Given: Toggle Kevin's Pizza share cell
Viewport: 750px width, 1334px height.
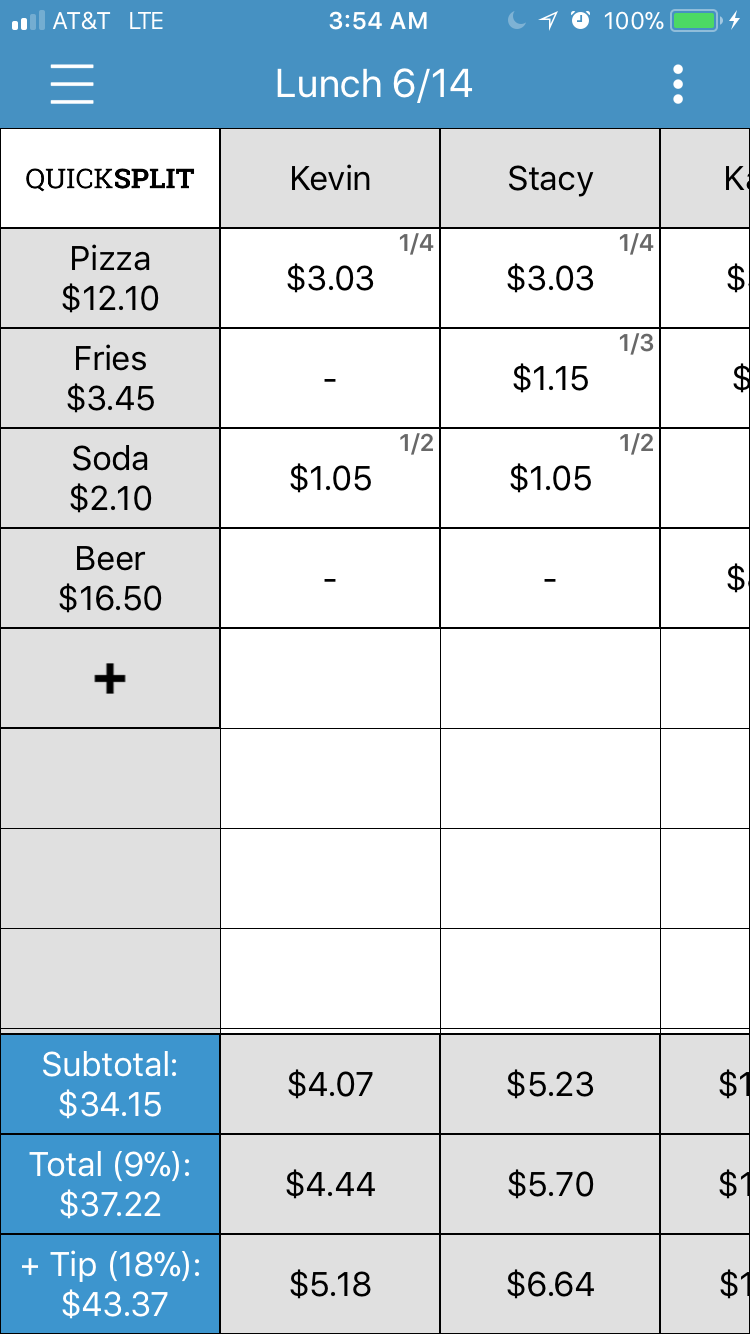Looking at the screenshot, I should click(330, 279).
